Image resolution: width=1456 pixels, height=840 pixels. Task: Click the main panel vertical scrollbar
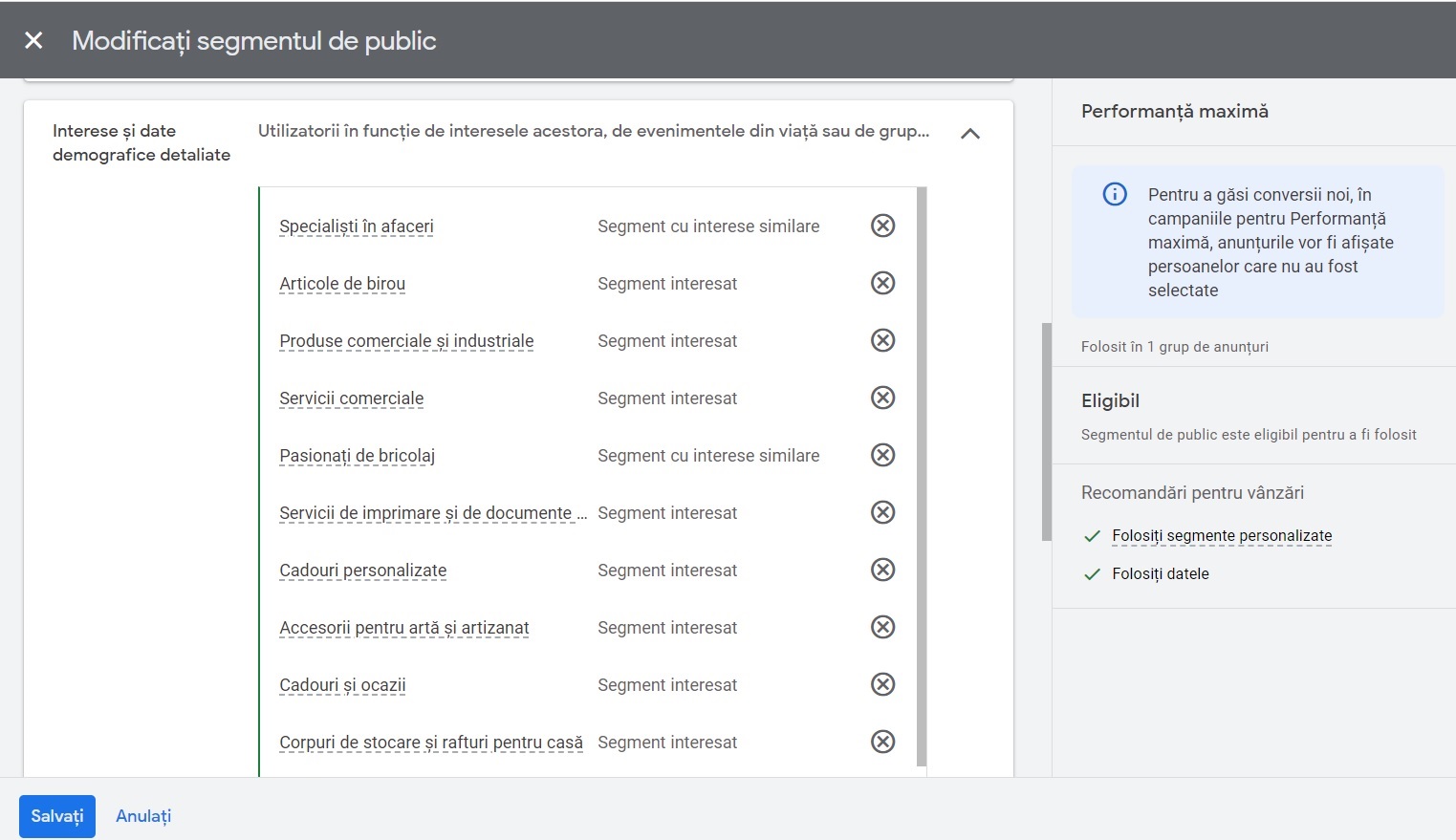tap(1047, 432)
